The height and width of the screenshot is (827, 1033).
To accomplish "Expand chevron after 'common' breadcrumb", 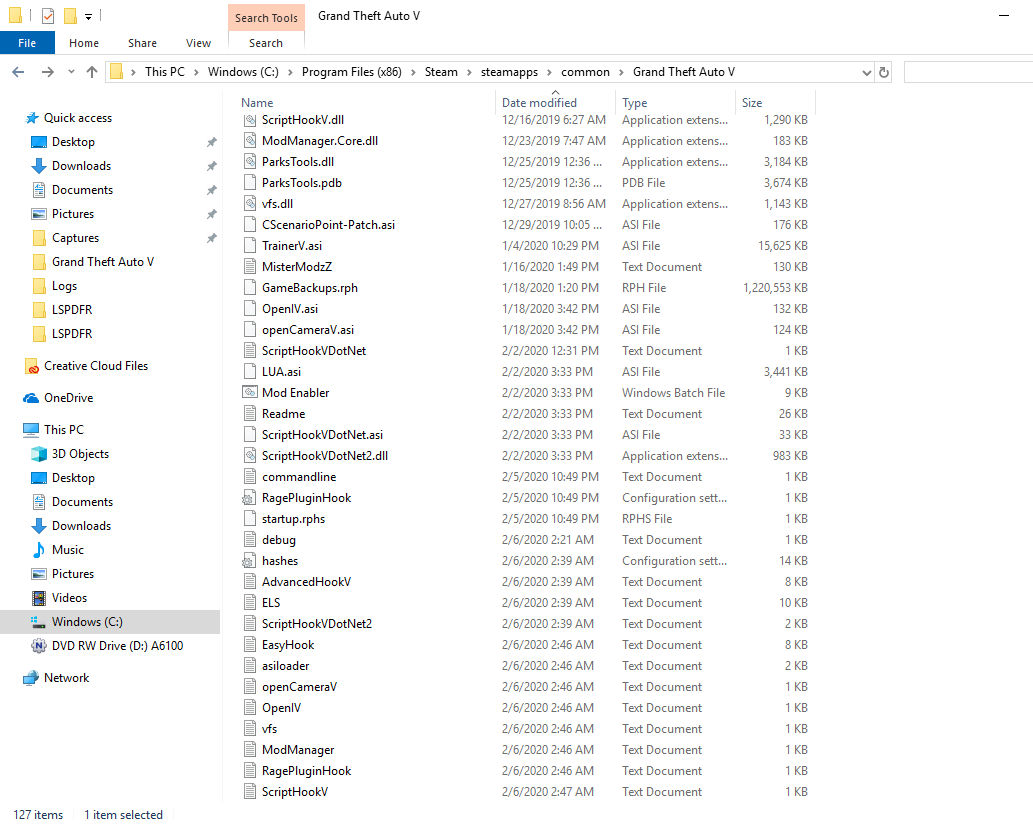I will 621,72.
